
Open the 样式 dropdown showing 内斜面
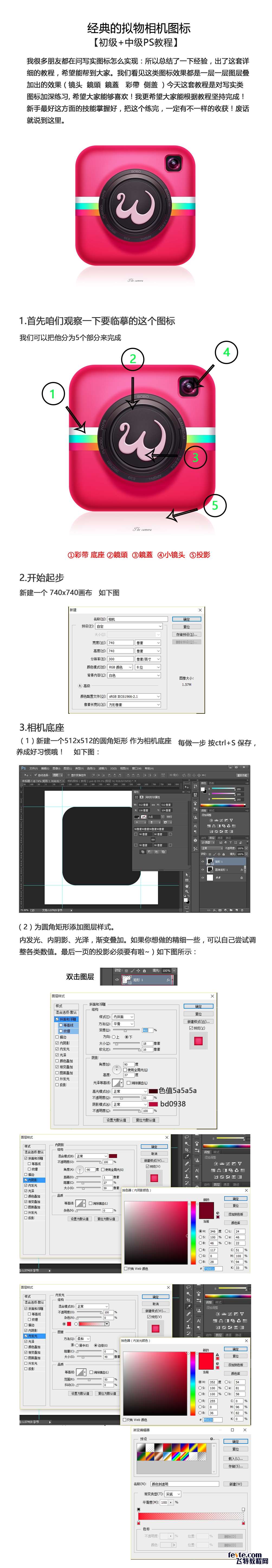124,1016
